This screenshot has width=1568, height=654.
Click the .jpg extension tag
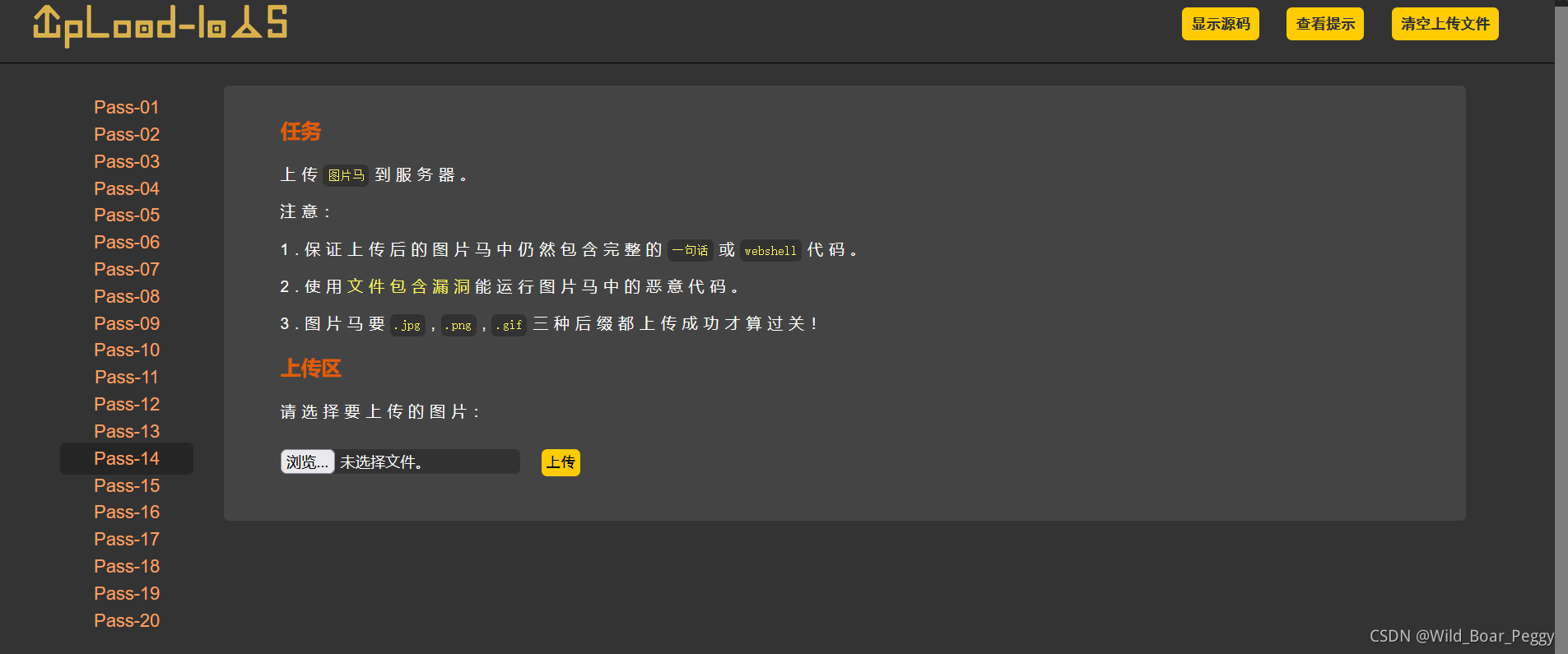(407, 325)
